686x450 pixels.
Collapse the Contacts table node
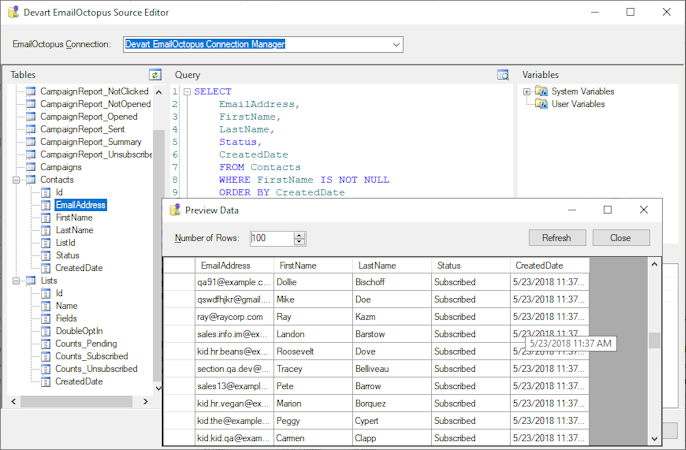pos(16,180)
